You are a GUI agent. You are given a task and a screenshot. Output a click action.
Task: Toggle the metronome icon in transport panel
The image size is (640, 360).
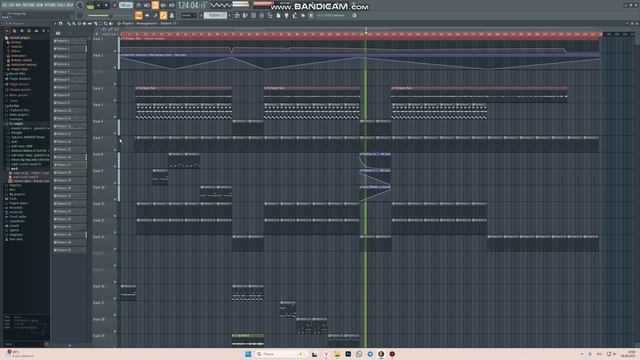click(x=138, y=5)
